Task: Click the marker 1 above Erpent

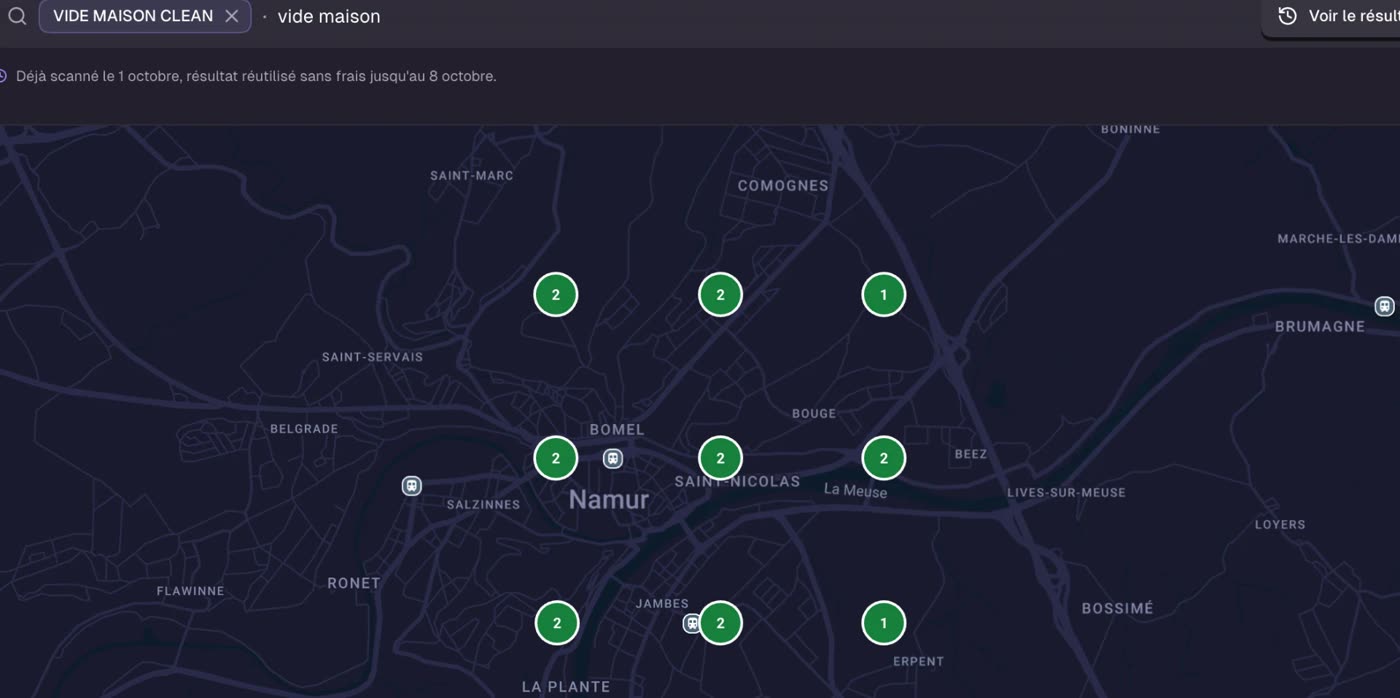Action: (x=883, y=622)
